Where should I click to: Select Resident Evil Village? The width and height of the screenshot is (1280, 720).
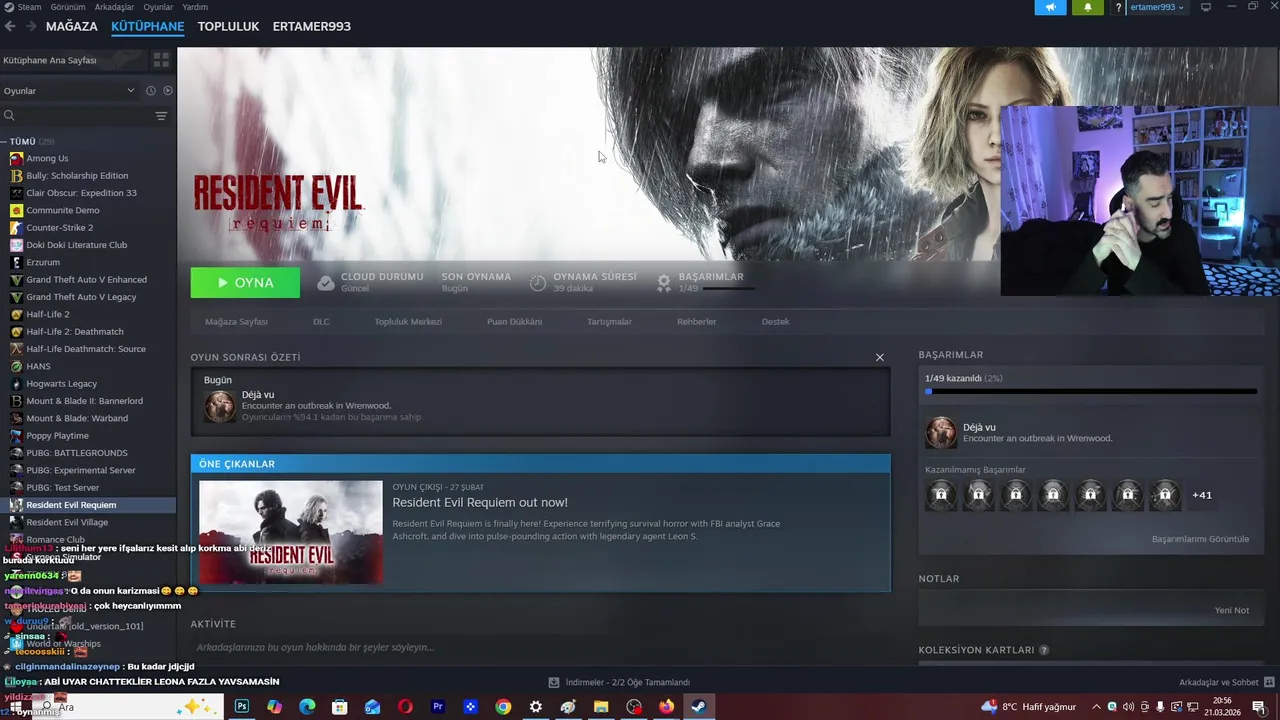(x=67, y=522)
